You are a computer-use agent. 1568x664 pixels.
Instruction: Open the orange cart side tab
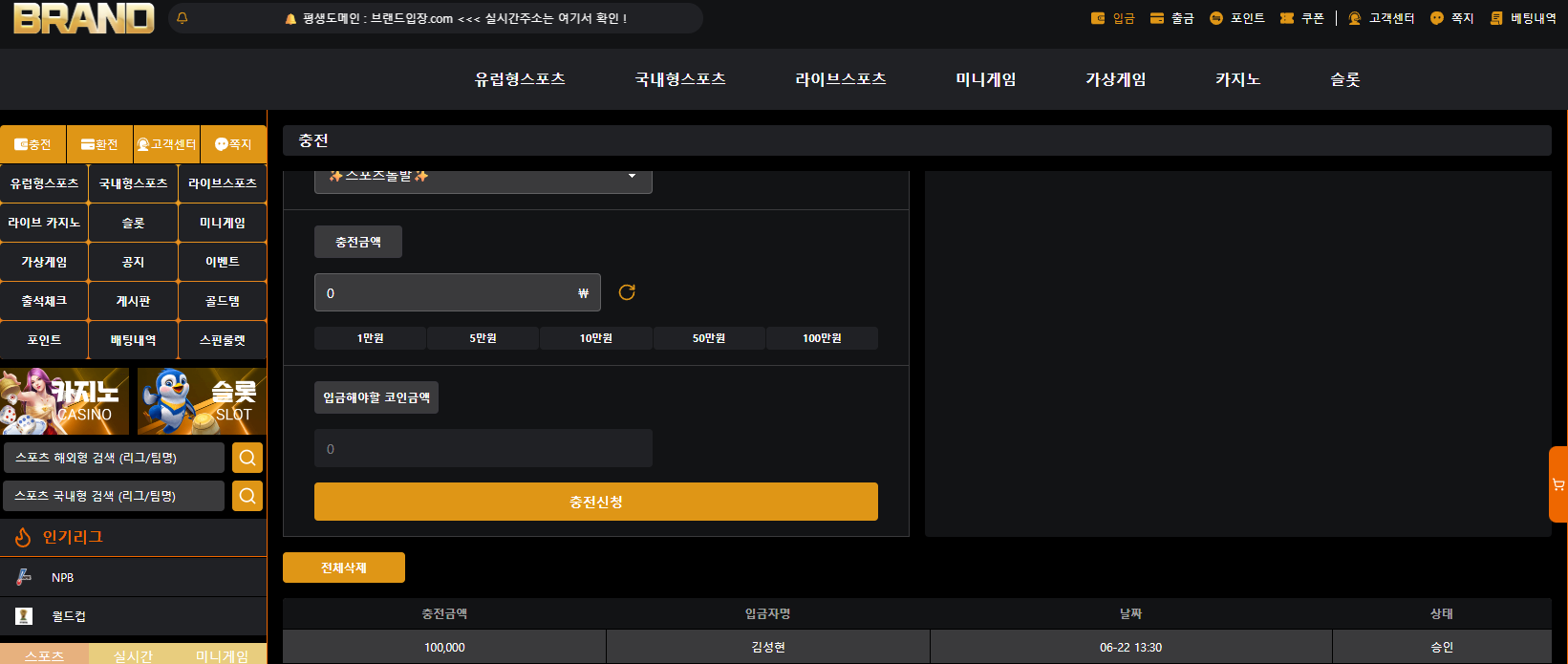1558,484
